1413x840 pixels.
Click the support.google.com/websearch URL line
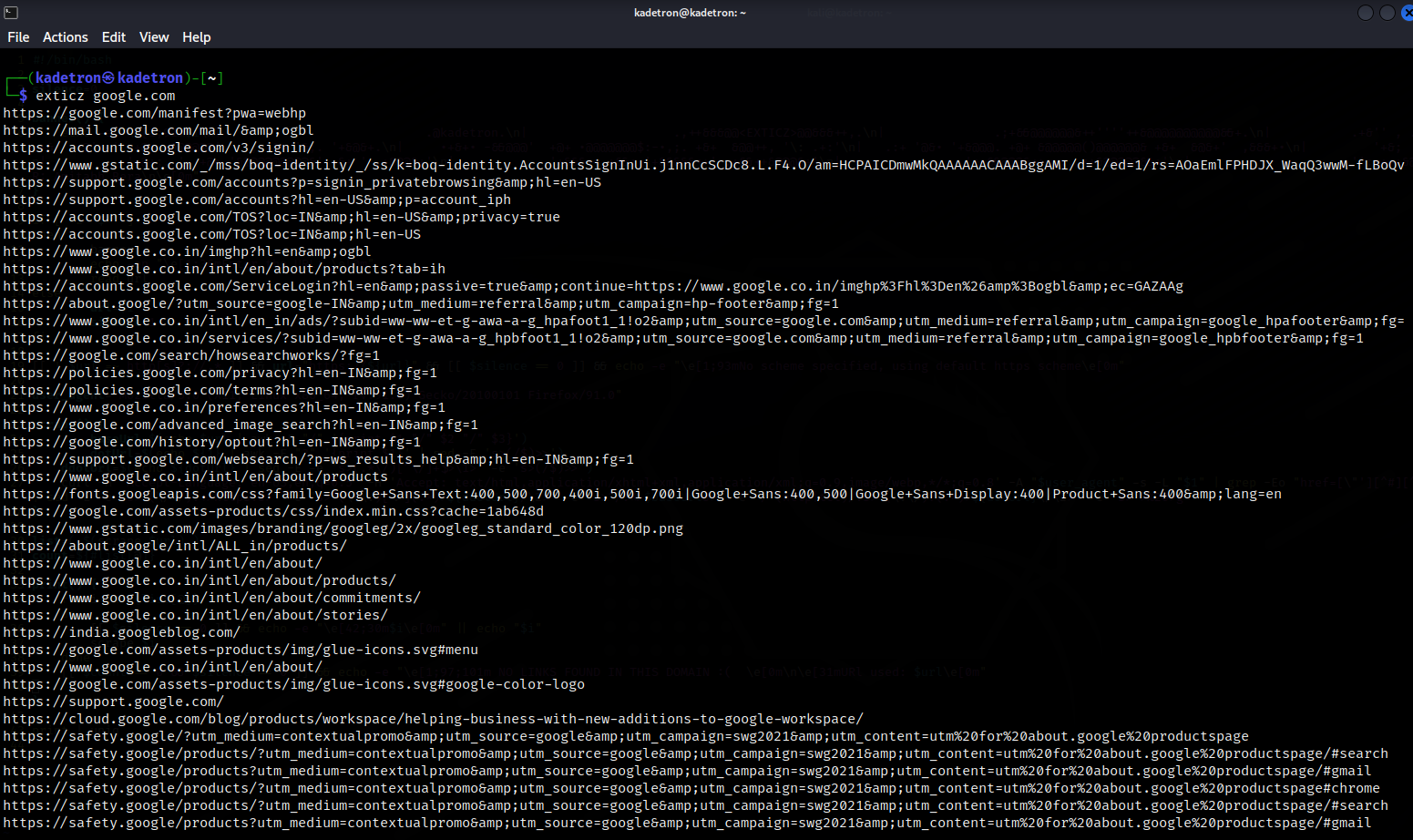(x=319, y=459)
